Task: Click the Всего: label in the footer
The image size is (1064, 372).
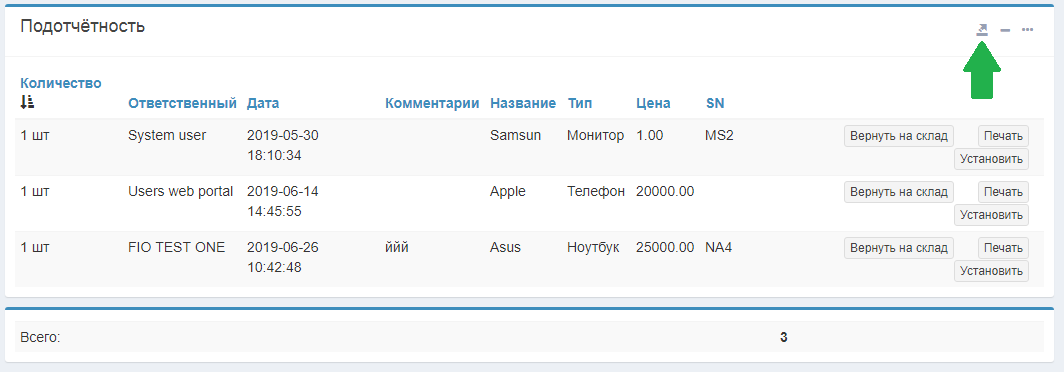Action: click(x=41, y=337)
